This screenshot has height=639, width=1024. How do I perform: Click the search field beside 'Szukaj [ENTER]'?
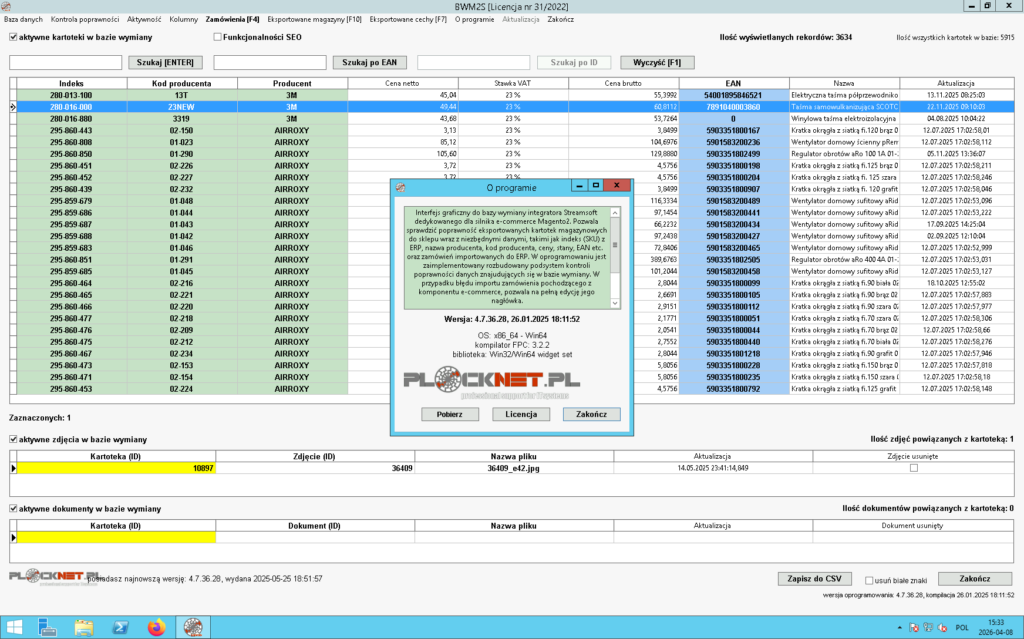point(64,62)
